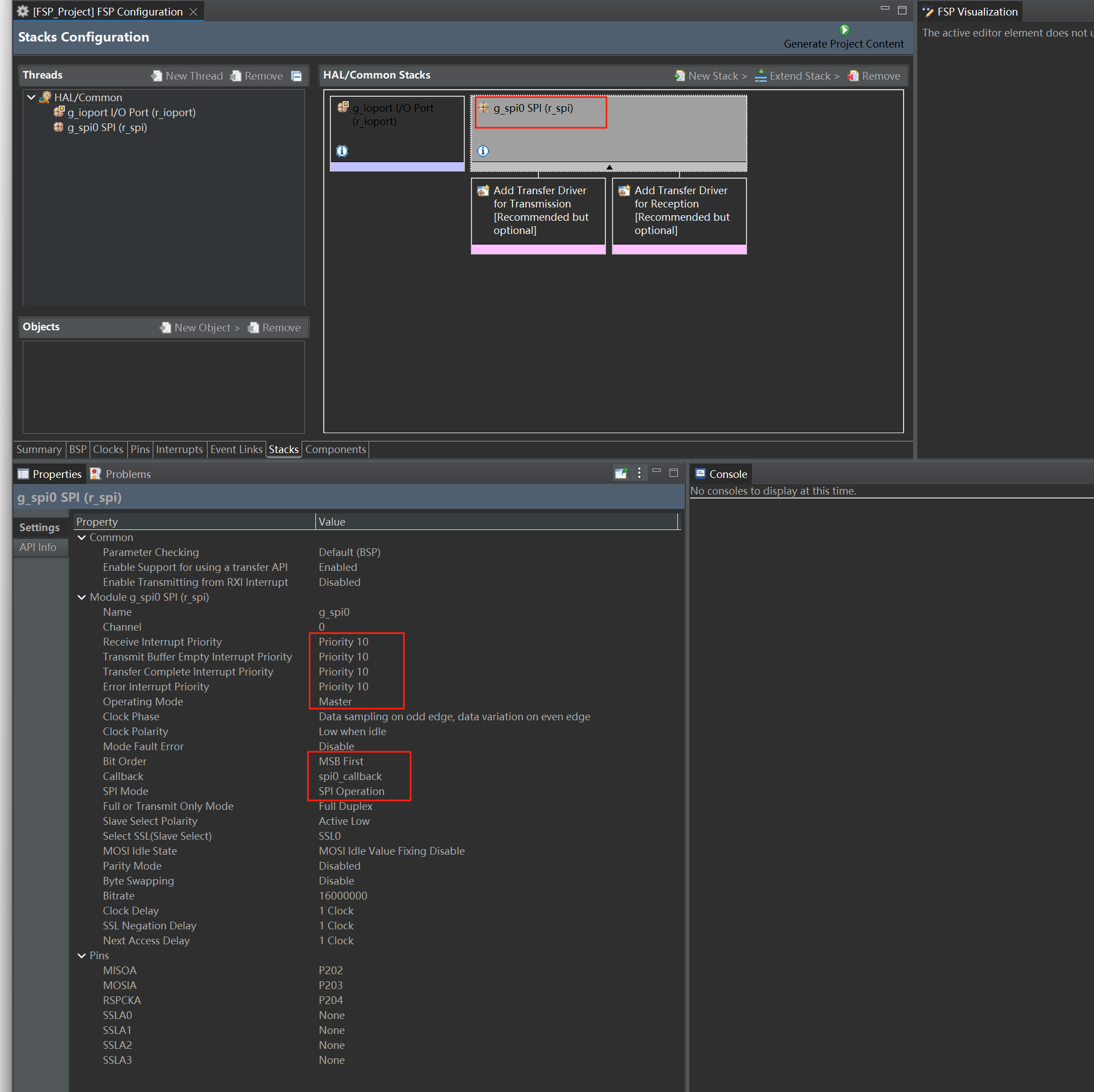Click the Bitrate value field 16000000

(x=343, y=896)
